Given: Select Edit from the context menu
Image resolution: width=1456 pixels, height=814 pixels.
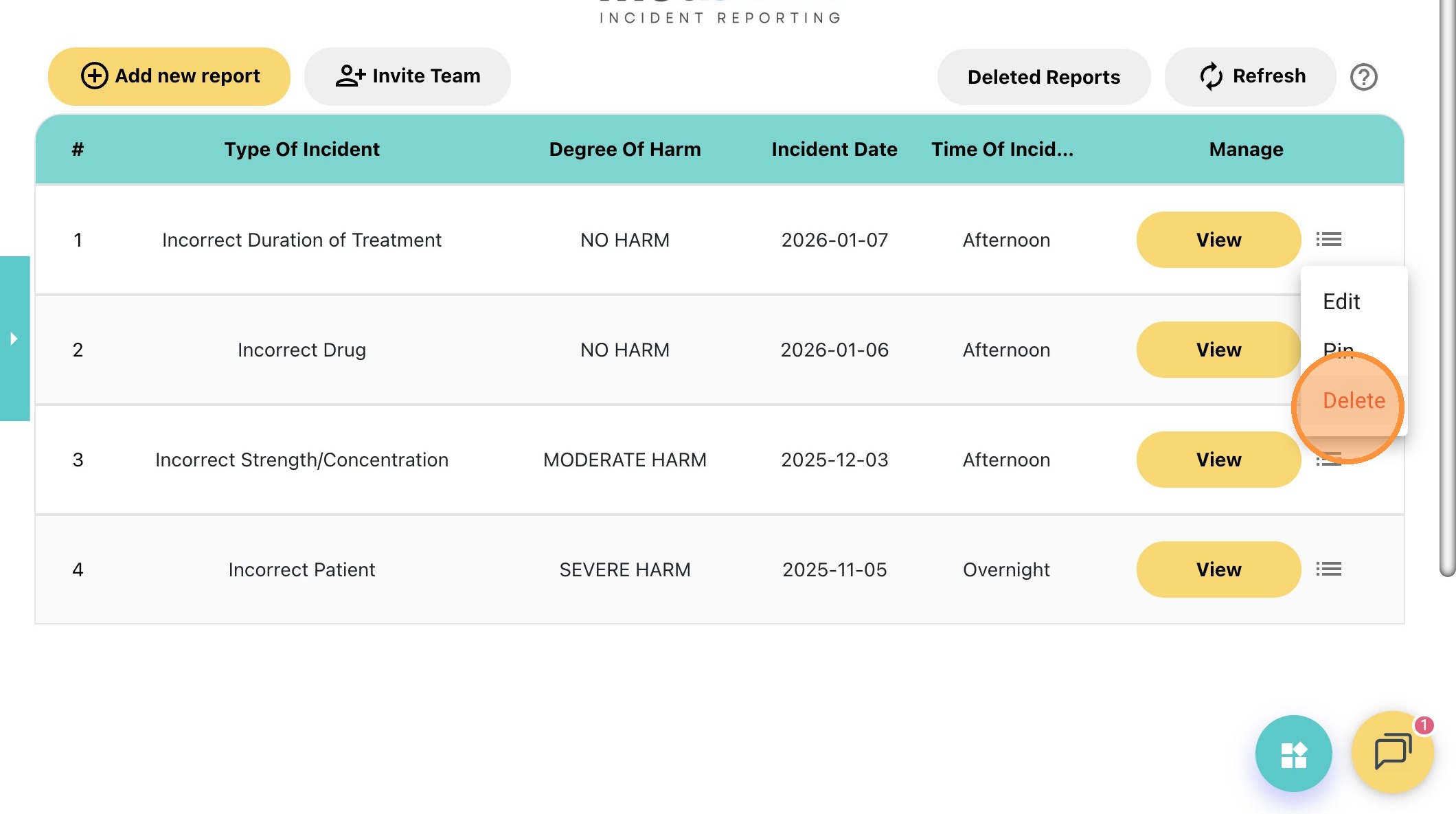Looking at the screenshot, I should point(1341,302).
